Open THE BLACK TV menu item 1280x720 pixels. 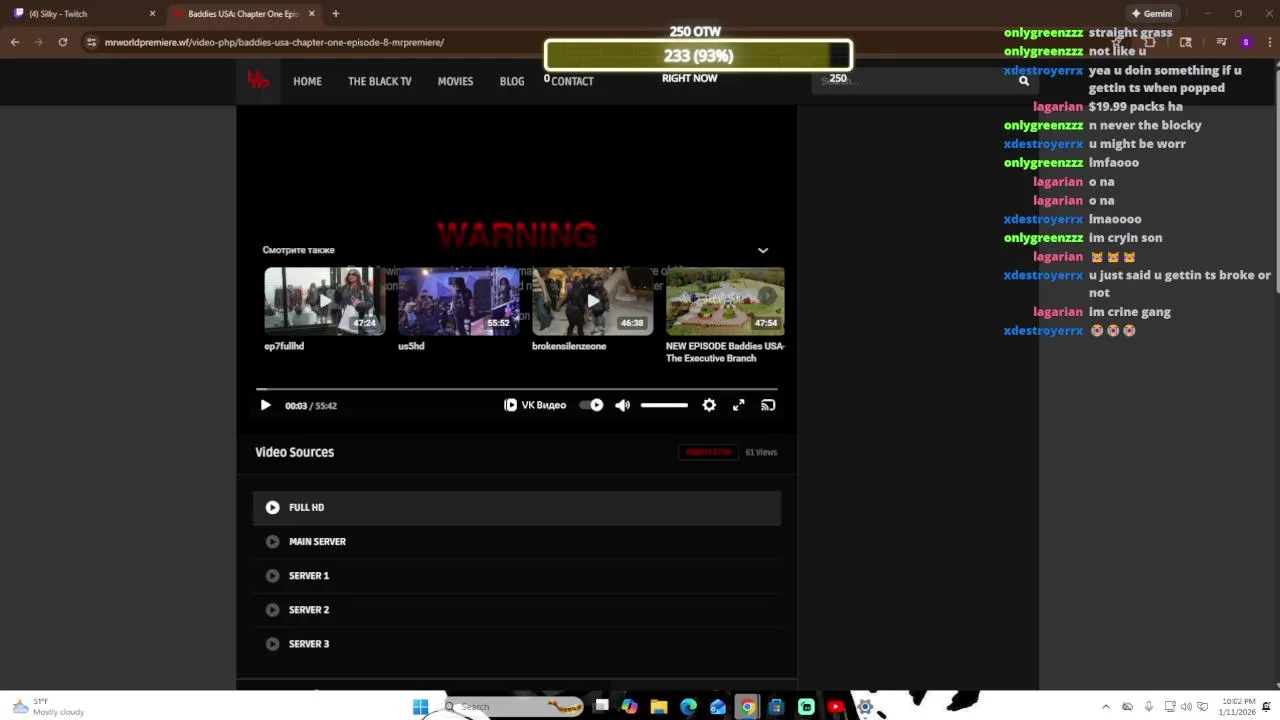point(379,81)
